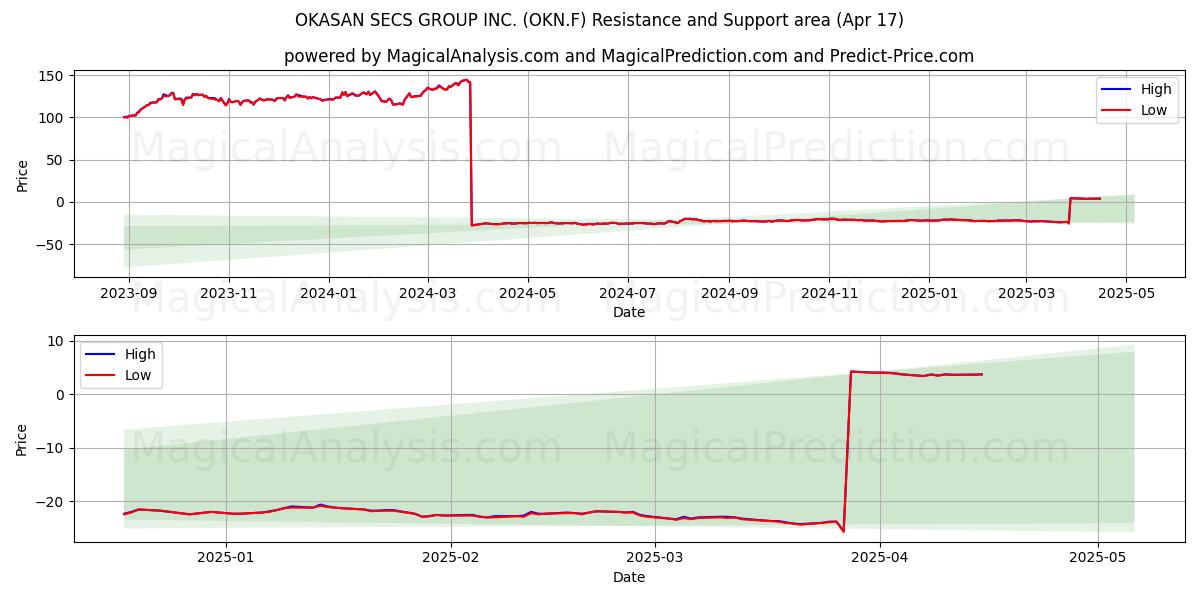This screenshot has width=1200, height=600.
Task: Click the '2024-09' tick label on upper axis
Action: tap(729, 294)
